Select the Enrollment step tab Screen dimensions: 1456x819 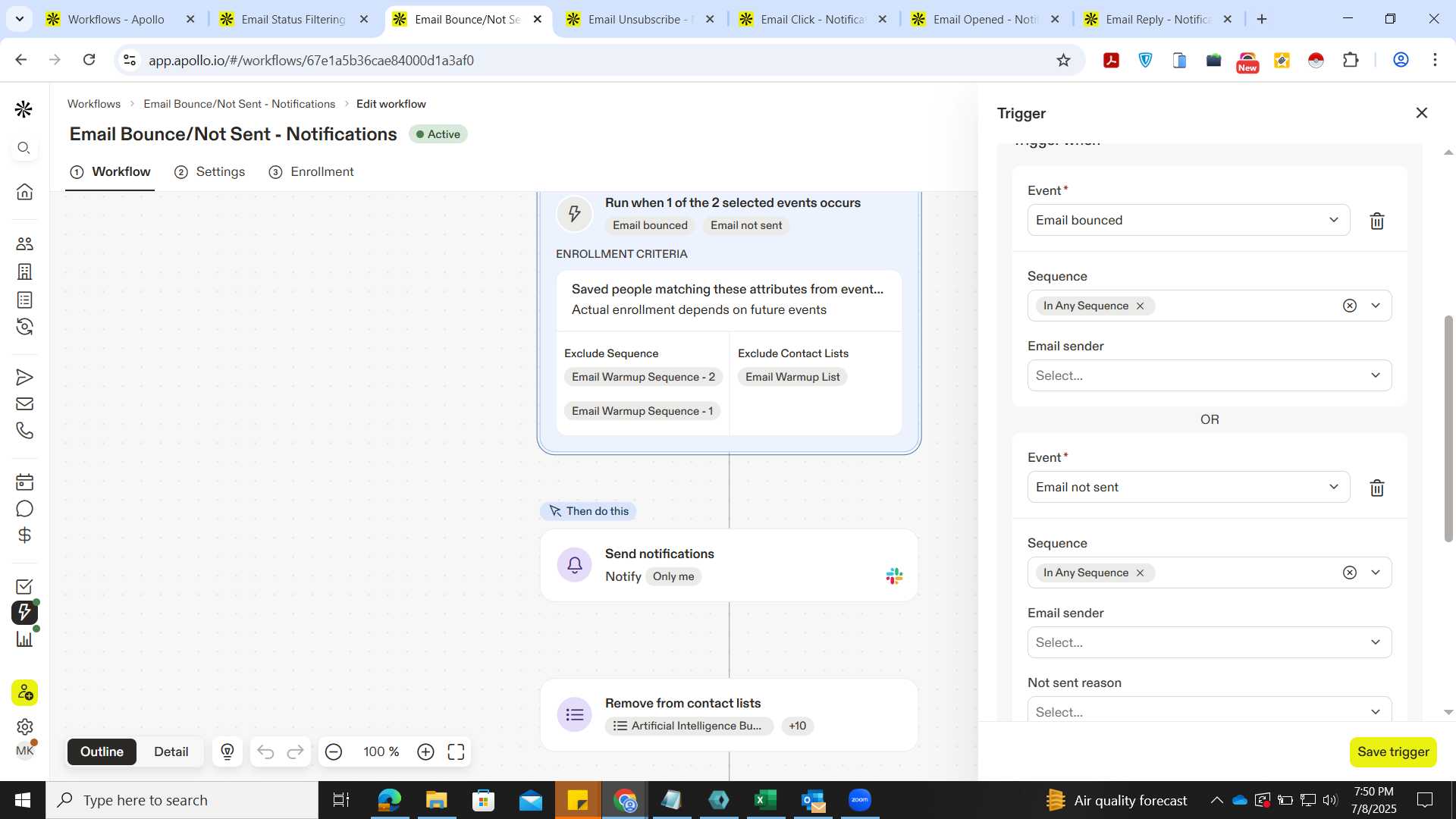(x=312, y=171)
